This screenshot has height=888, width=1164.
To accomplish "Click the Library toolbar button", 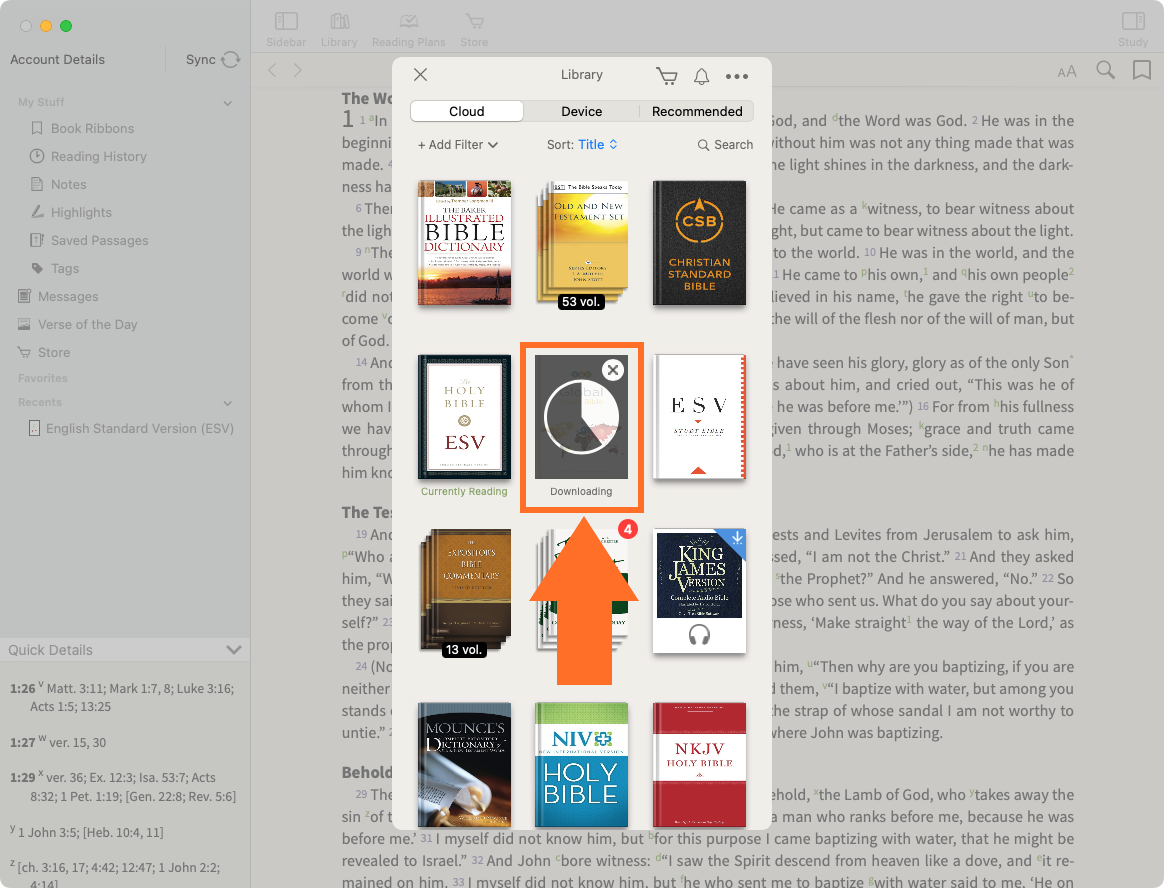I will [x=339, y=30].
